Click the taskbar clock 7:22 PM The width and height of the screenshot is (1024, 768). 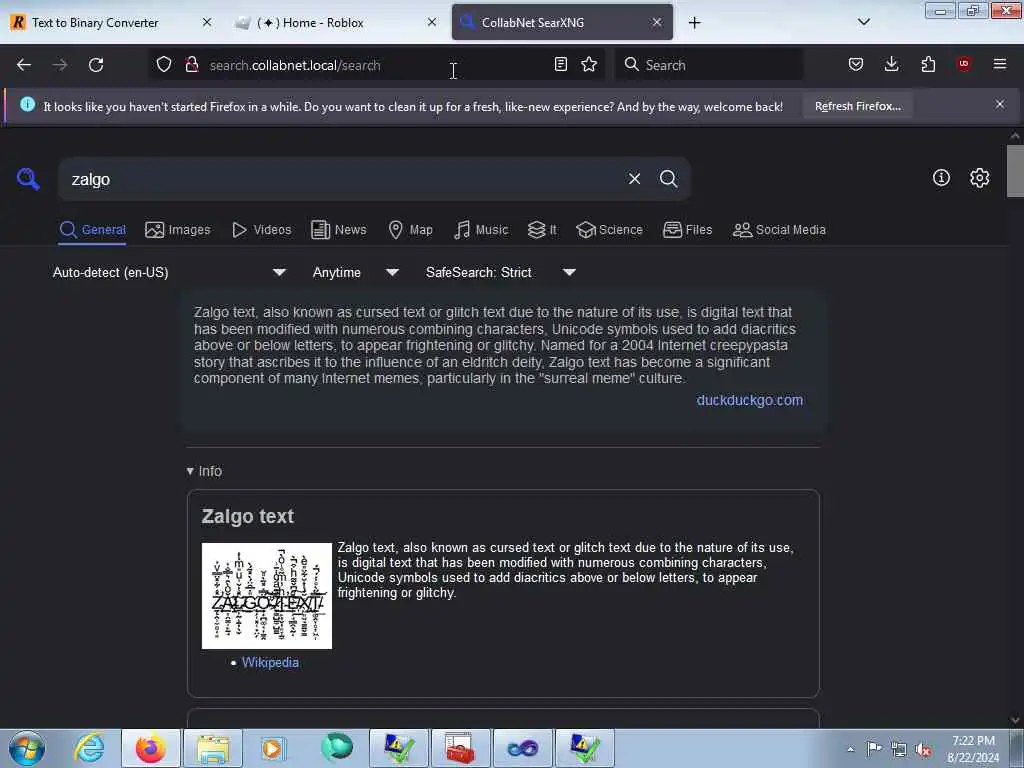[973, 741]
